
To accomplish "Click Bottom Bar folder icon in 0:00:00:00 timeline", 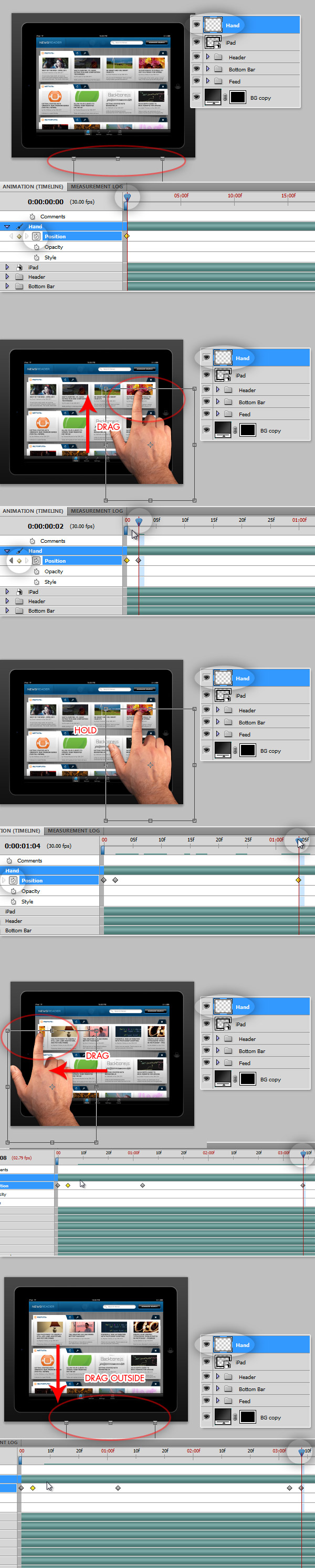I will [x=19, y=286].
